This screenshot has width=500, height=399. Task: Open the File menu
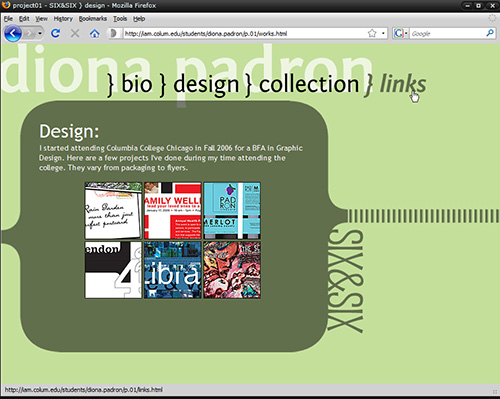coord(8,19)
